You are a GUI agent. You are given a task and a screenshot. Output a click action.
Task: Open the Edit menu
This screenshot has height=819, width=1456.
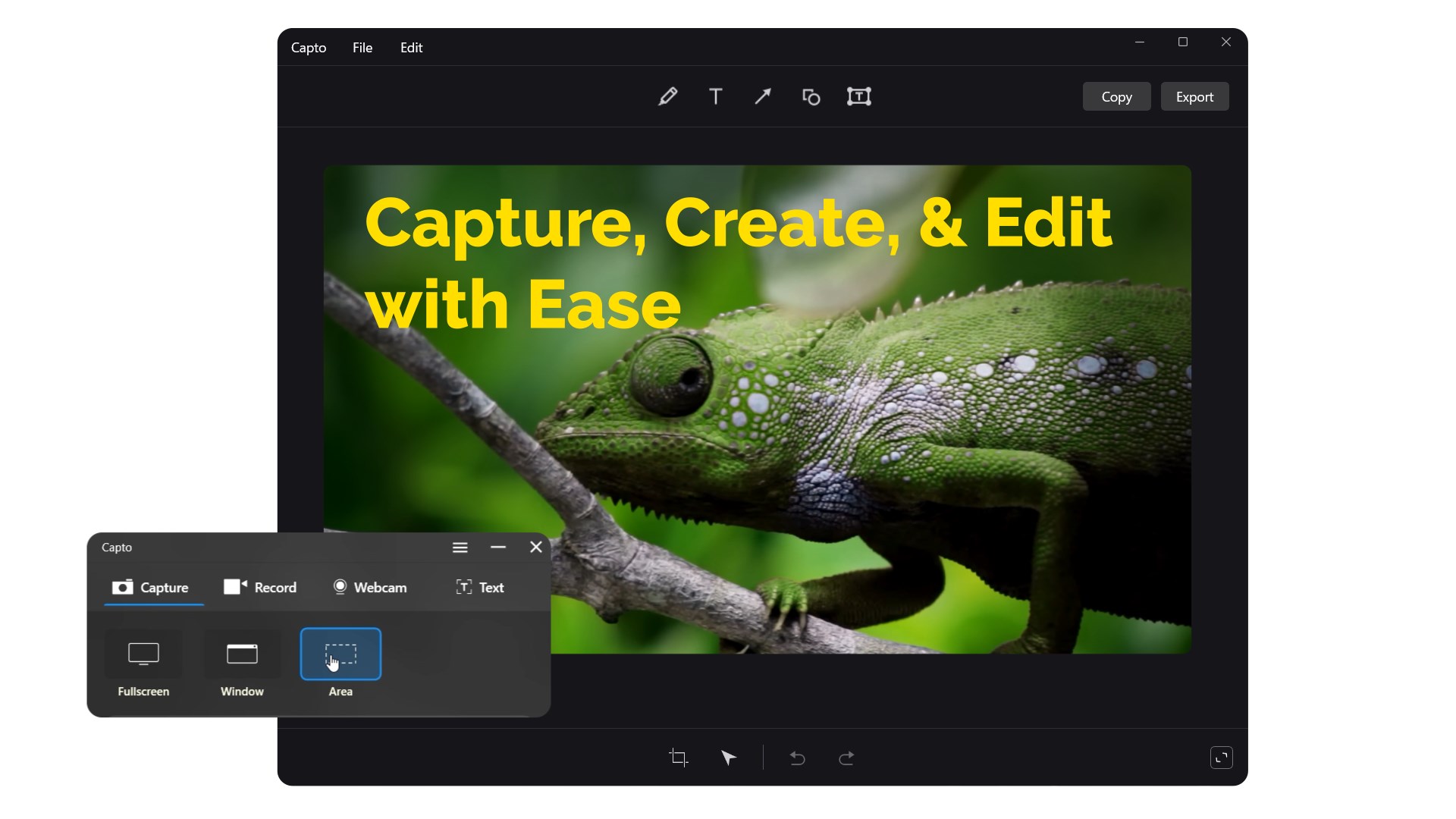tap(411, 48)
